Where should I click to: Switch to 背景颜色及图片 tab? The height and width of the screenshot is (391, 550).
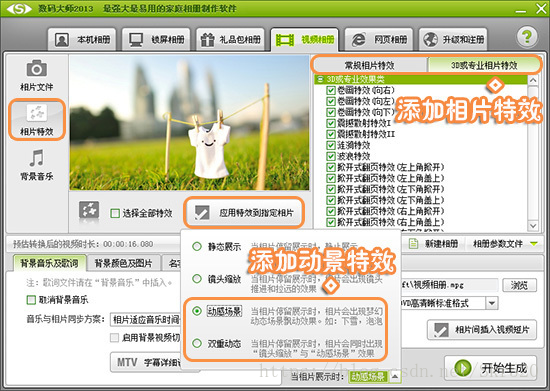(123, 263)
